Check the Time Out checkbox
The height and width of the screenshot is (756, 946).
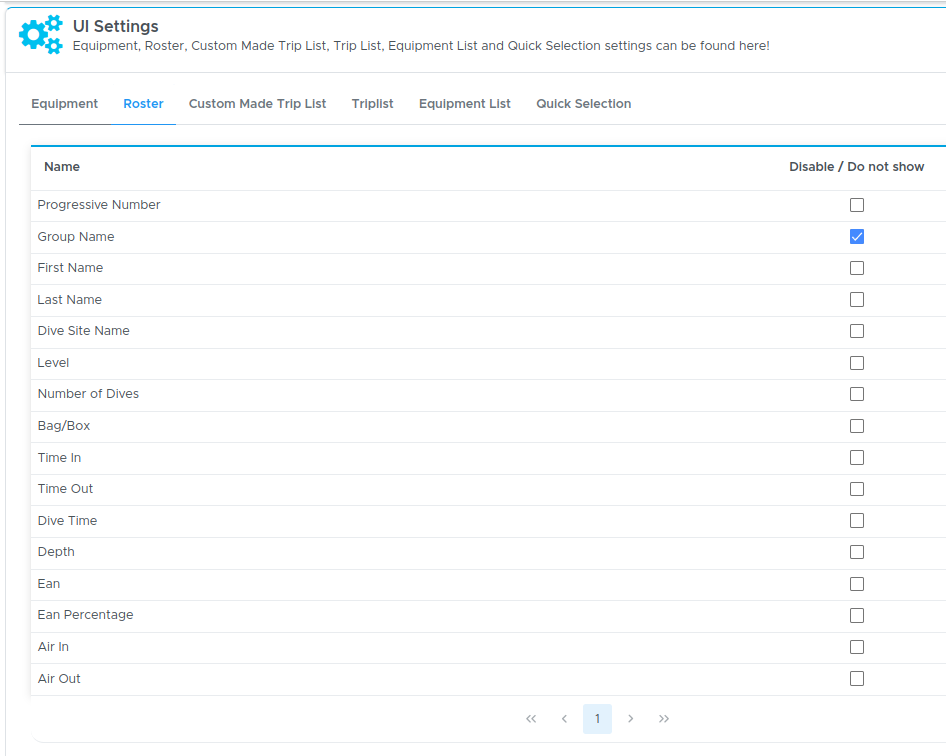point(857,489)
